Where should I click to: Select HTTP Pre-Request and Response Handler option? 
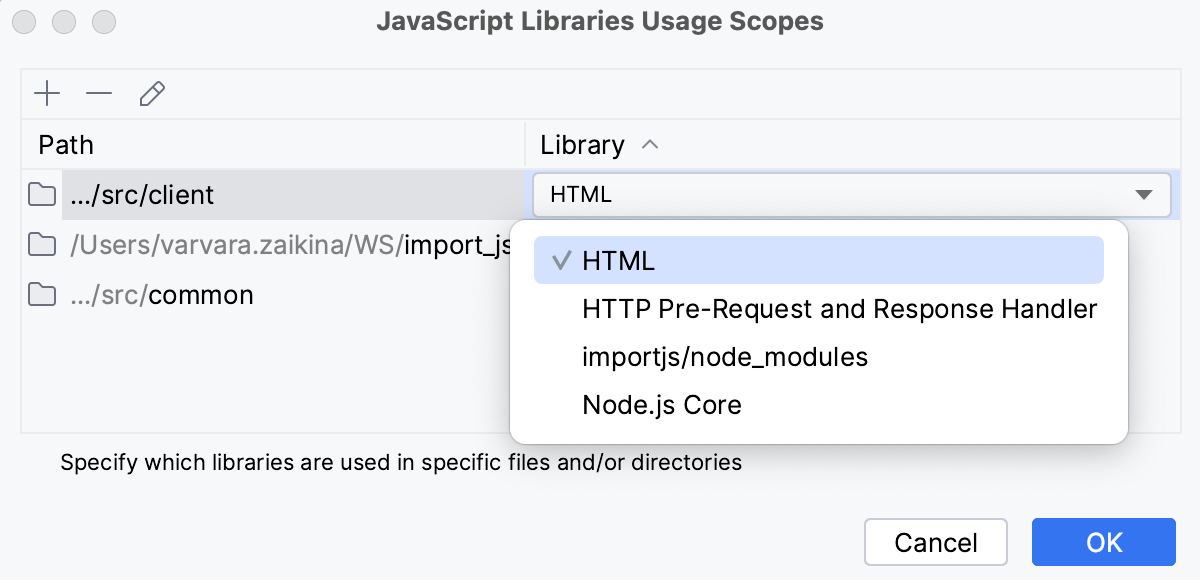pyautogui.click(x=838, y=308)
